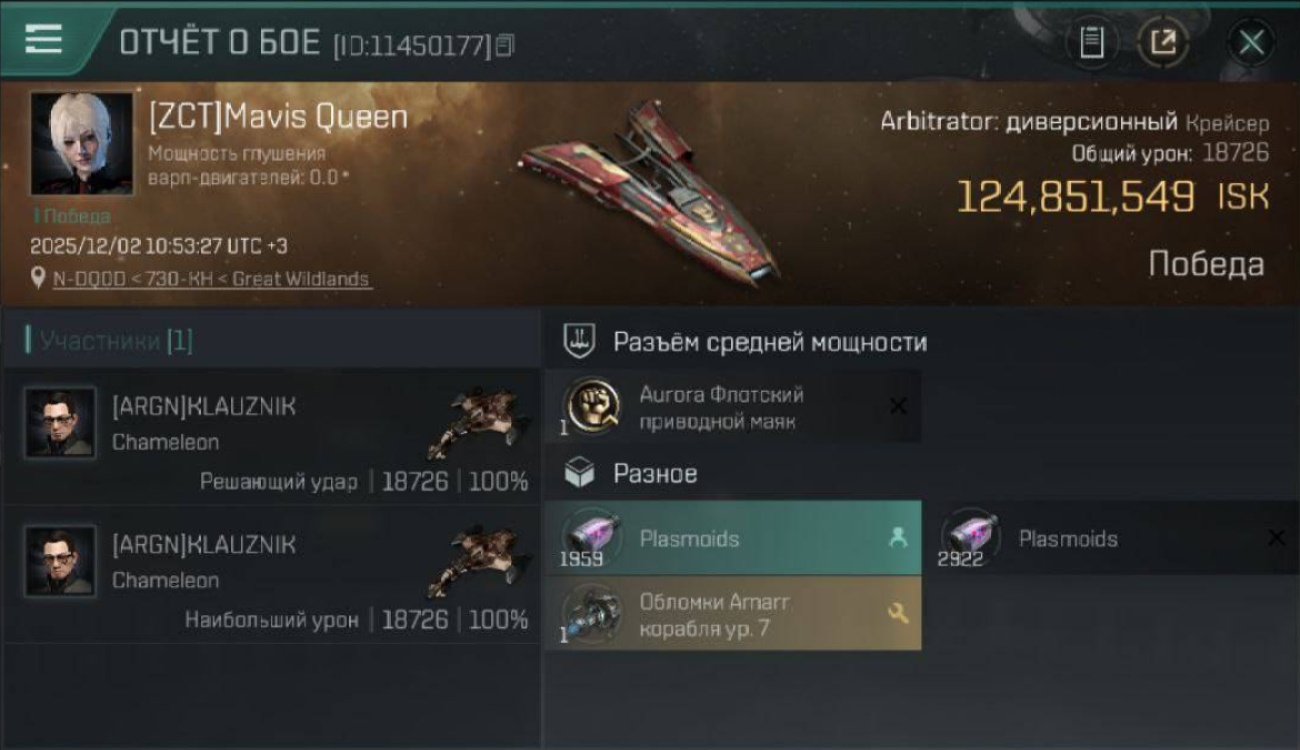
Task: Open the N-DQ0D location link
Action: click(211, 279)
